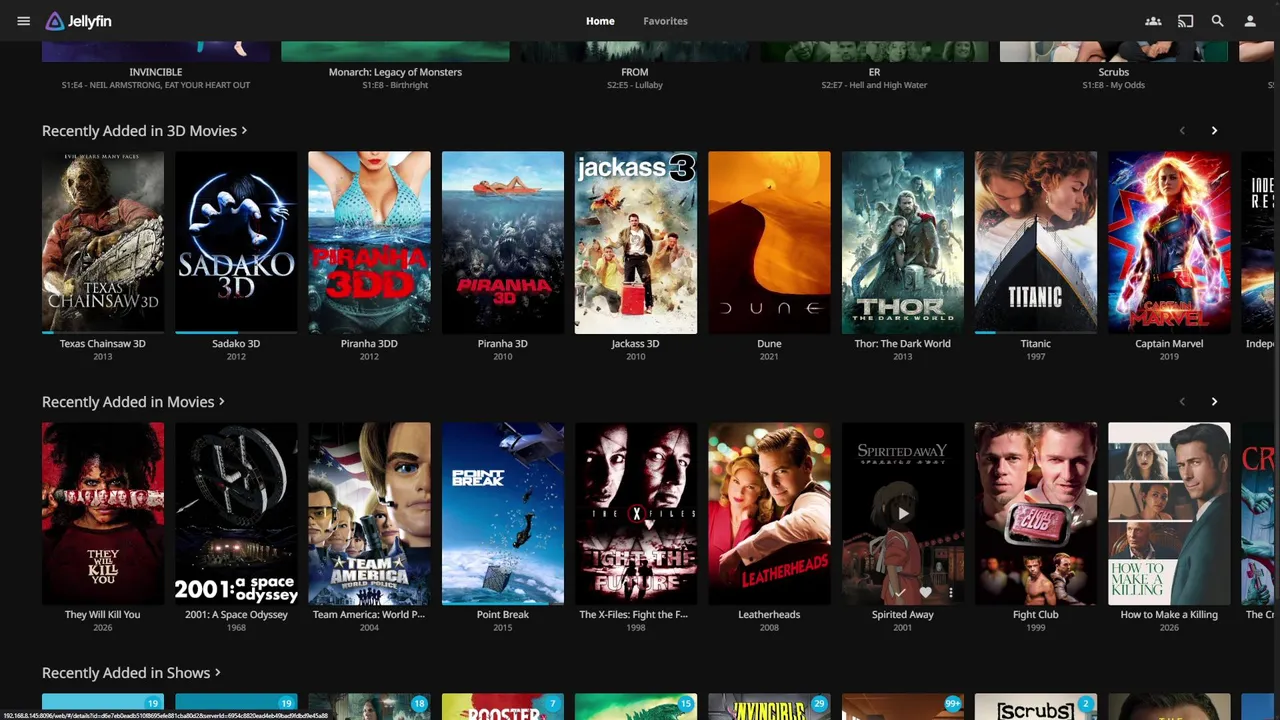Open Recently Added in 3D Movies section
The height and width of the screenshot is (720, 1280).
click(144, 131)
